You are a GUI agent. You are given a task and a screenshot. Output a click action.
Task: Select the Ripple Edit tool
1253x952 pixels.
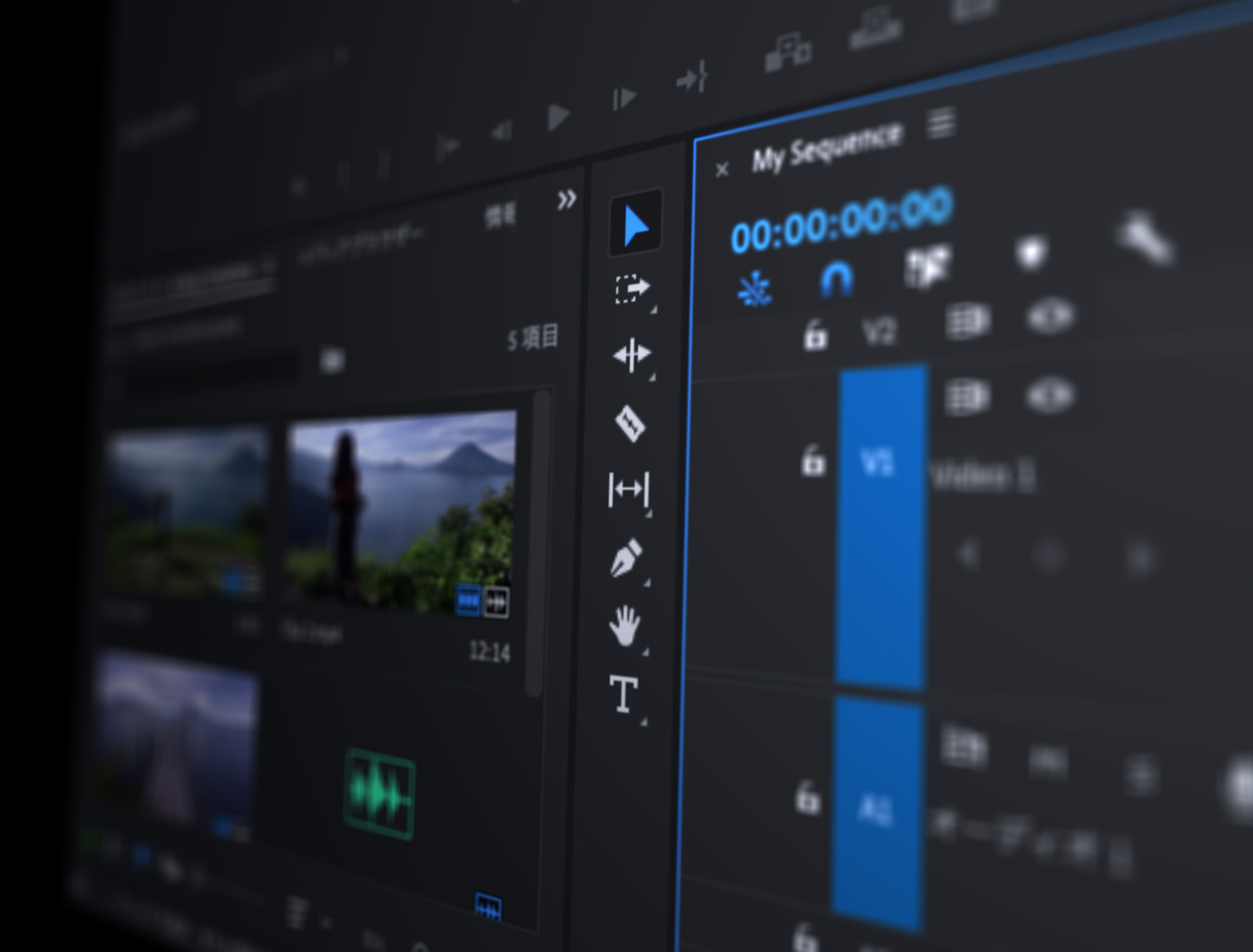[631, 355]
